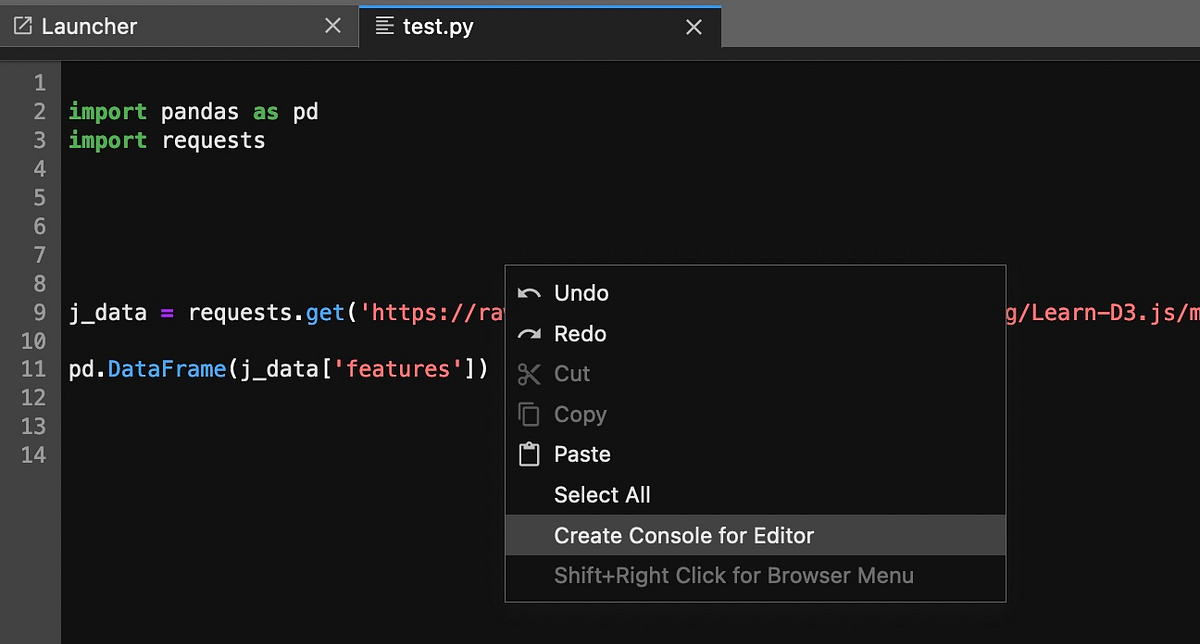The height and width of the screenshot is (644, 1200).
Task: Click the file icon on test.py tab
Action: coord(384,26)
